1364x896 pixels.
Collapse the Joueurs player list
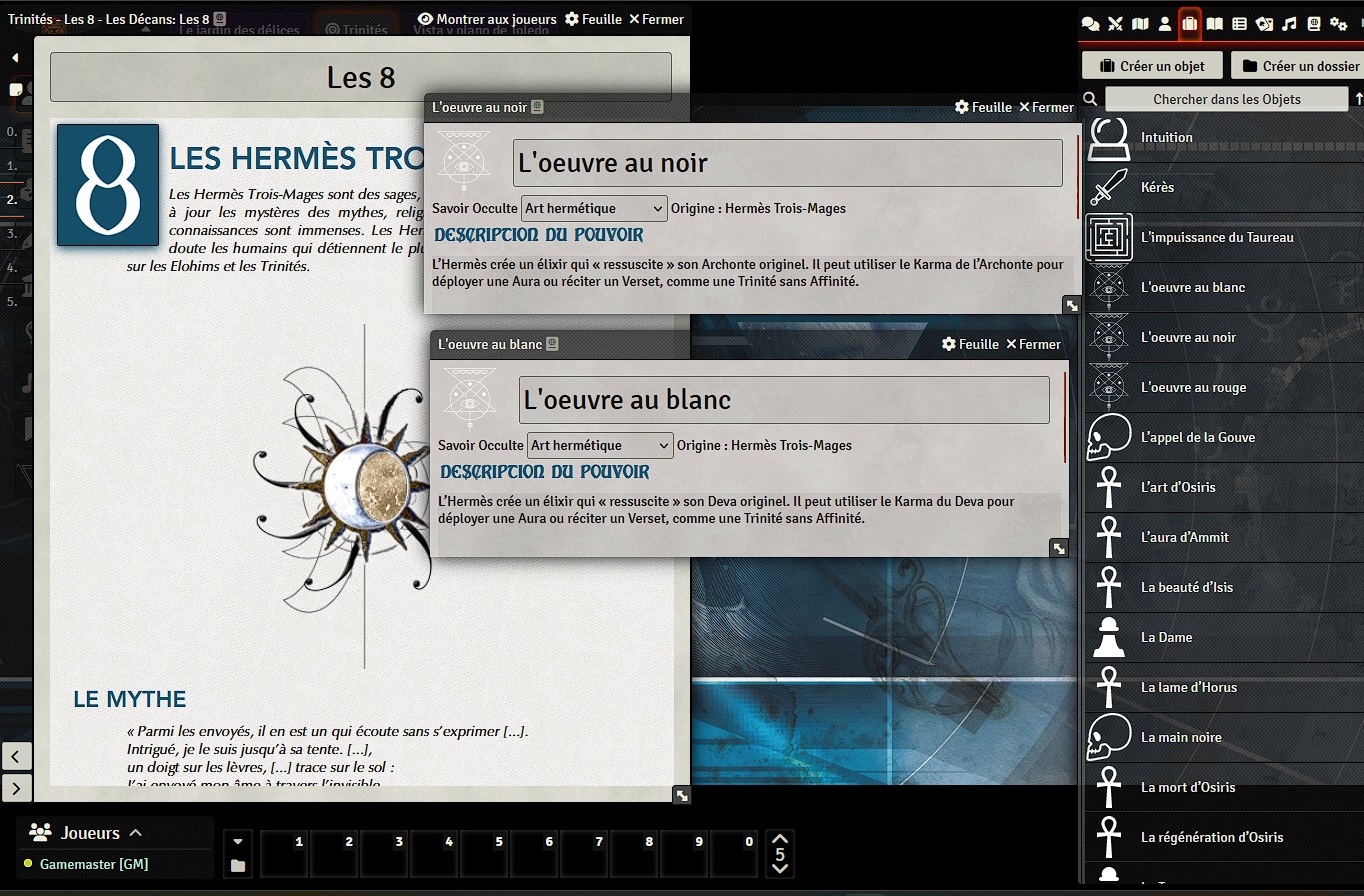136,833
